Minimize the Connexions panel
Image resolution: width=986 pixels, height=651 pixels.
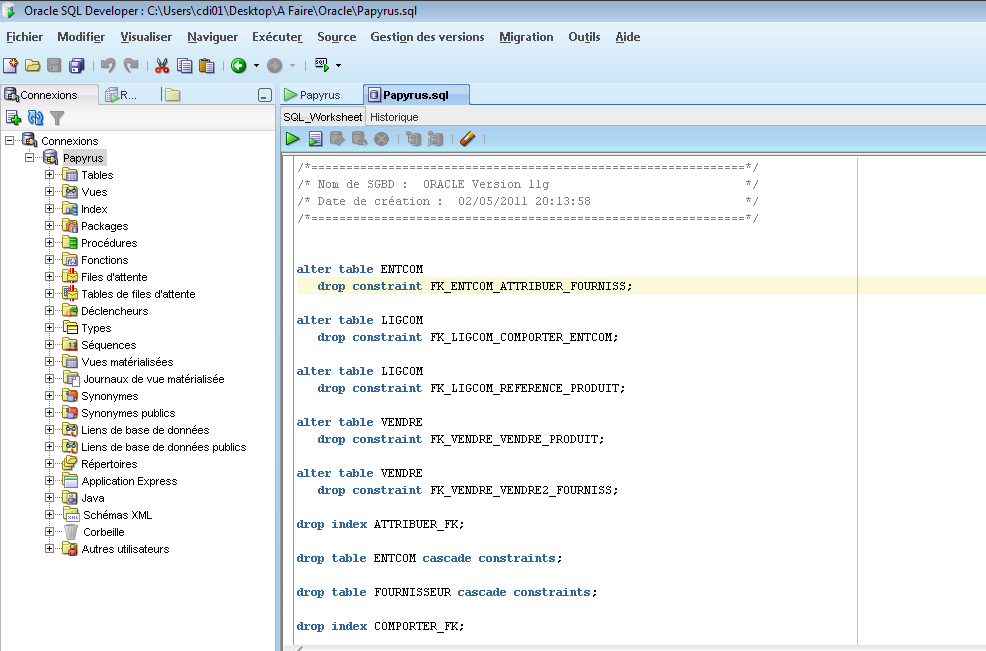coord(264,95)
